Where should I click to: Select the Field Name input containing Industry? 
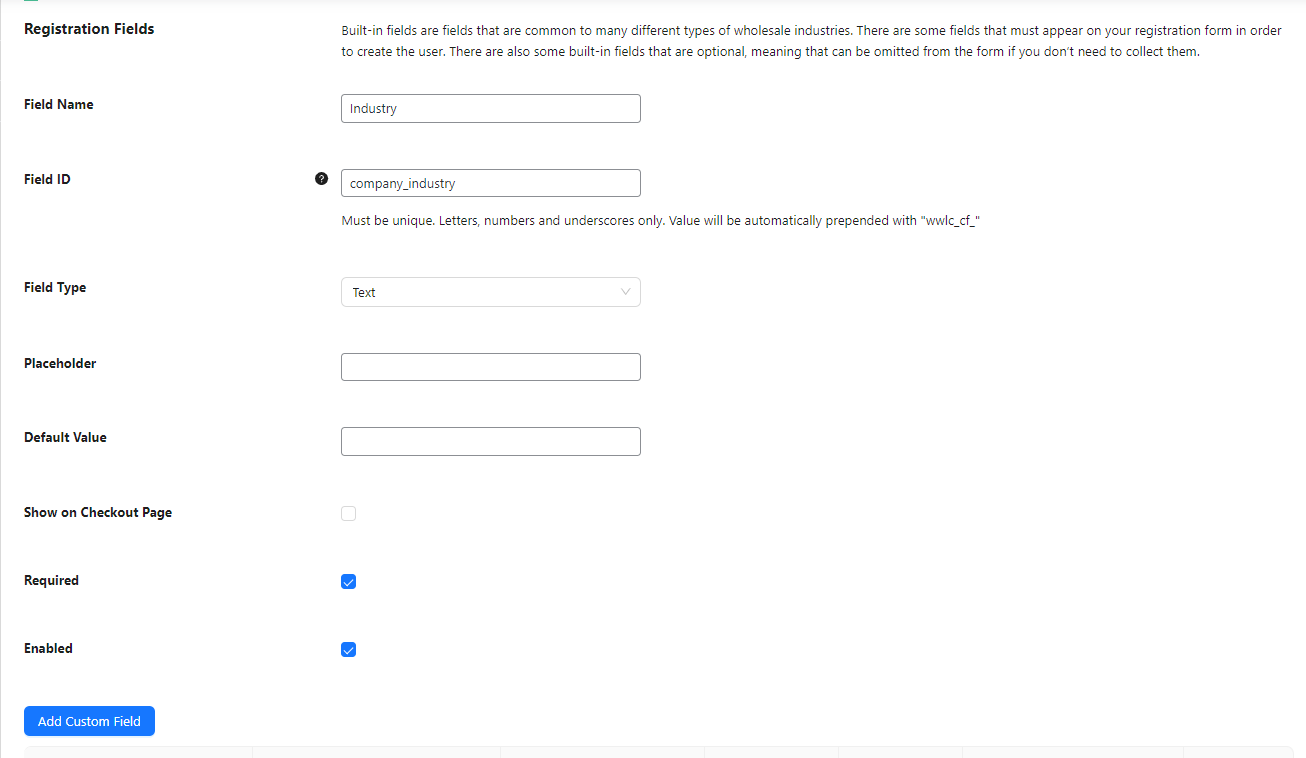pos(490,108)
